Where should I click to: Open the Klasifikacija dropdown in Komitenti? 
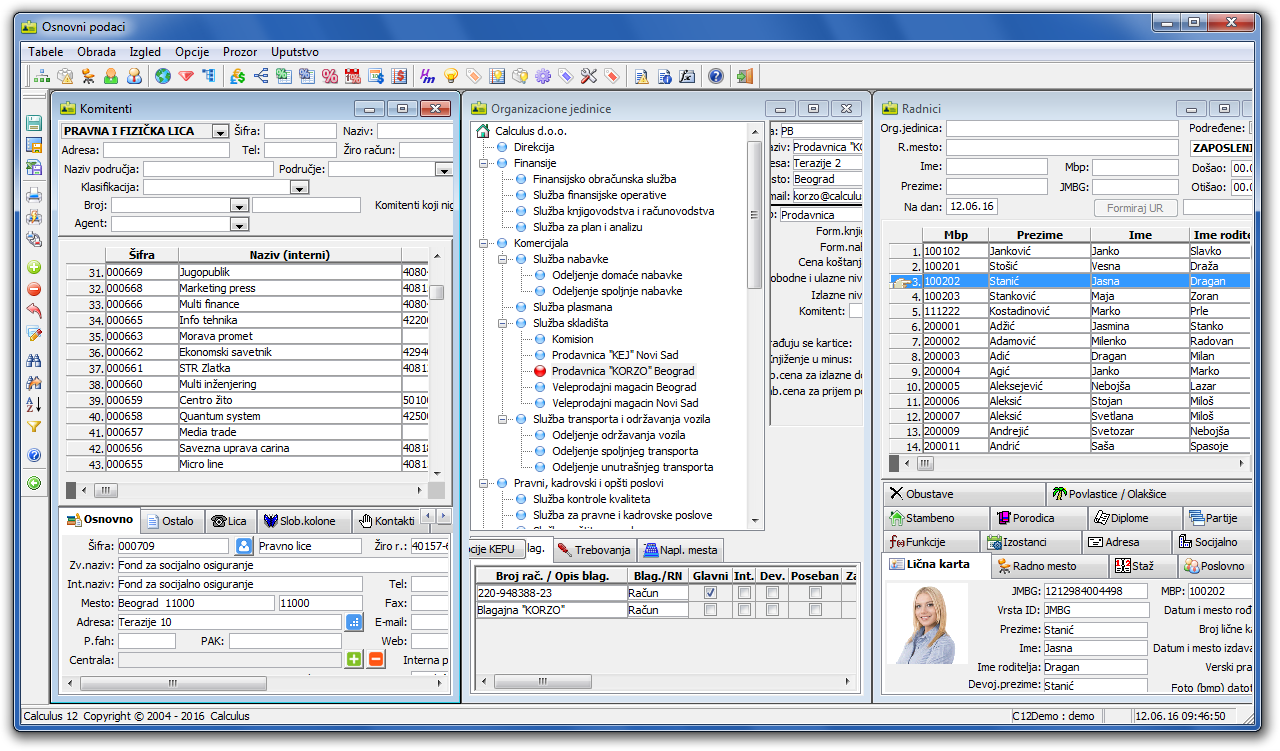click(298, 187)
